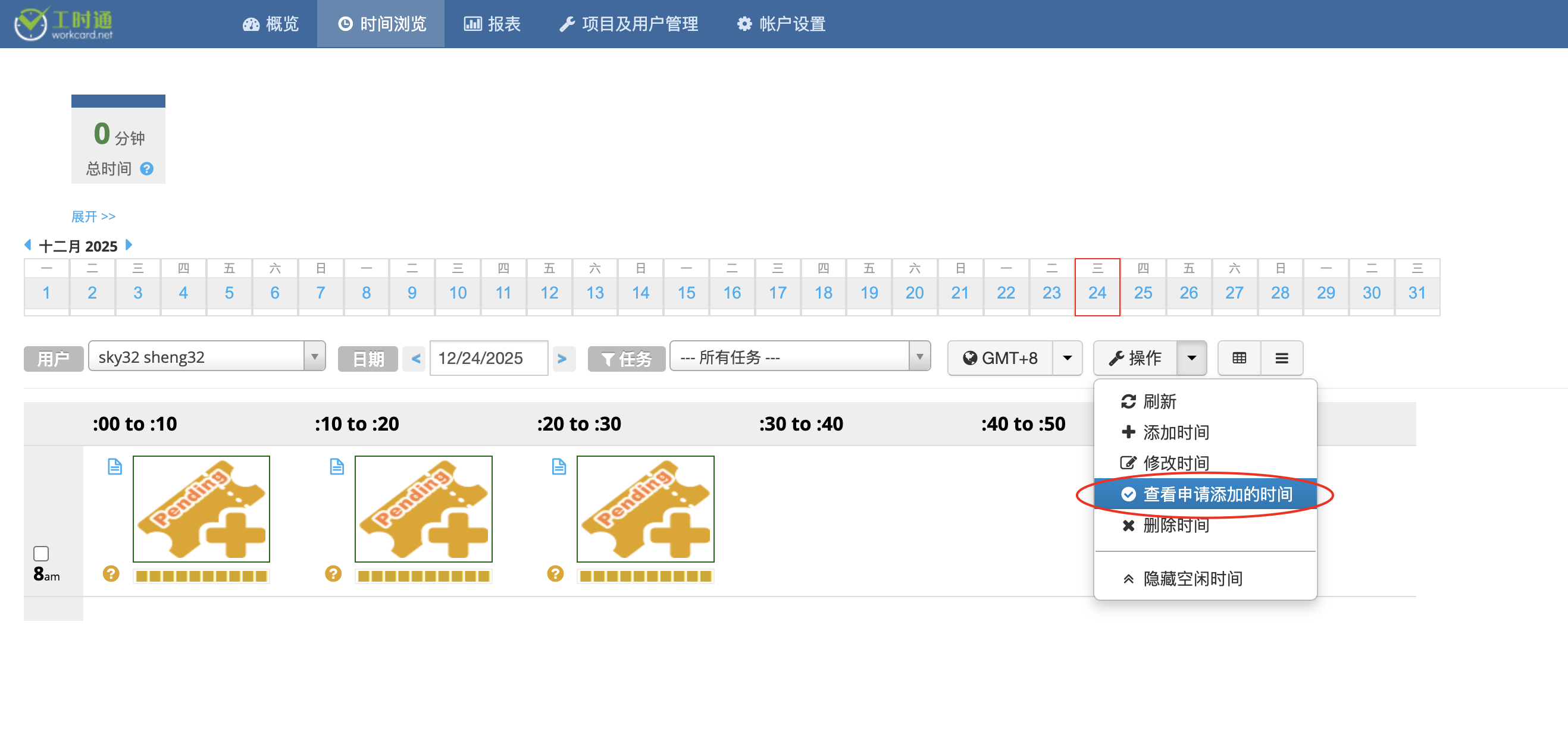1568x747 pixels.
Task: Open the GMT+8 timezone dropdown arrow
Action: tap(1067, 357)
